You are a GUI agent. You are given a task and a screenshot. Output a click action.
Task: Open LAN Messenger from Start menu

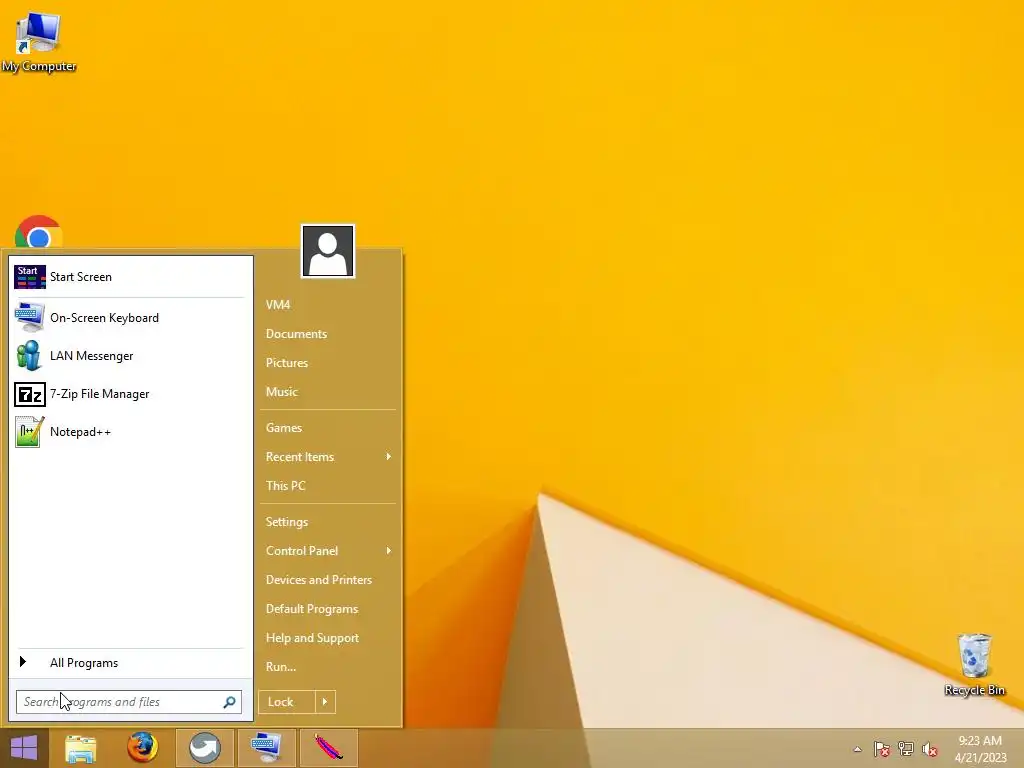pyautogui.click(x=131, y=356)
